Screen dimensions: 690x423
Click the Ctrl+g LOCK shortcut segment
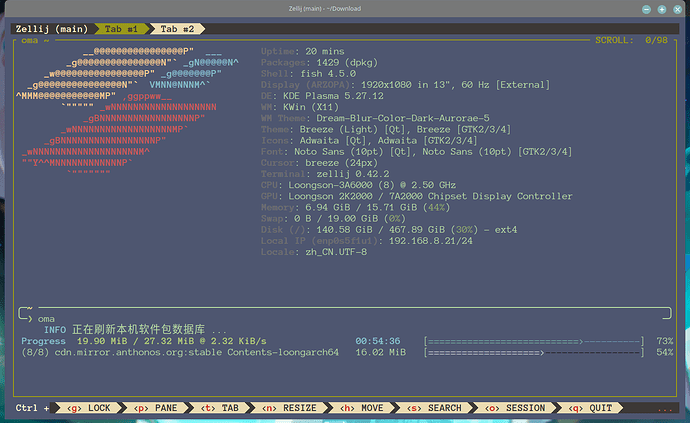click(88, 408)
